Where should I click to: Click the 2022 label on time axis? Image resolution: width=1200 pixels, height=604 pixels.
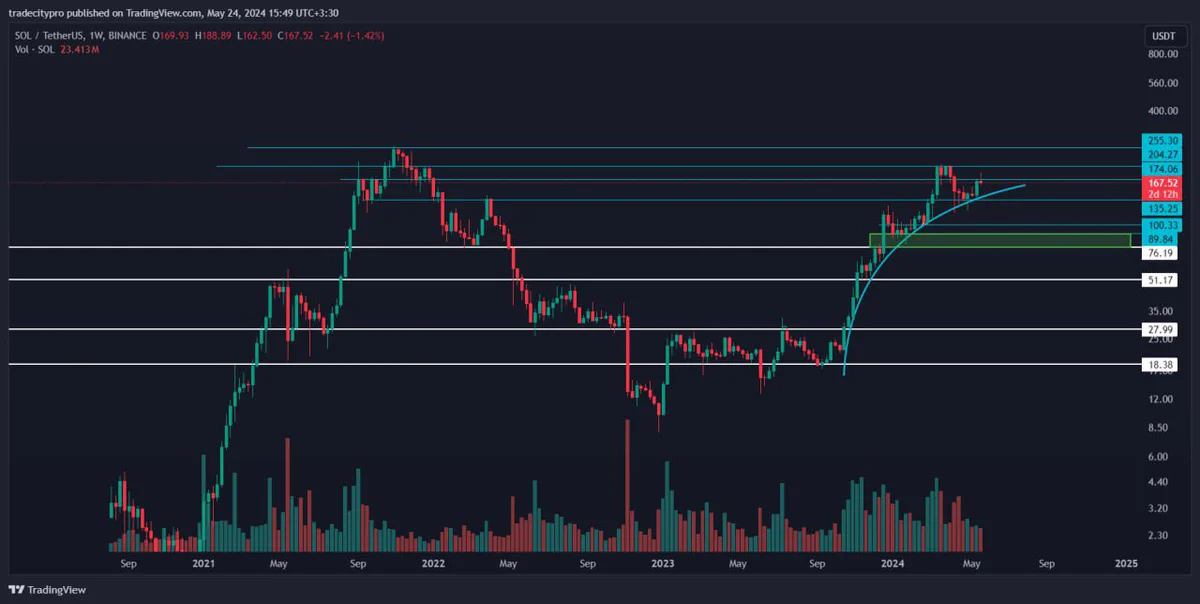[433, 564]
